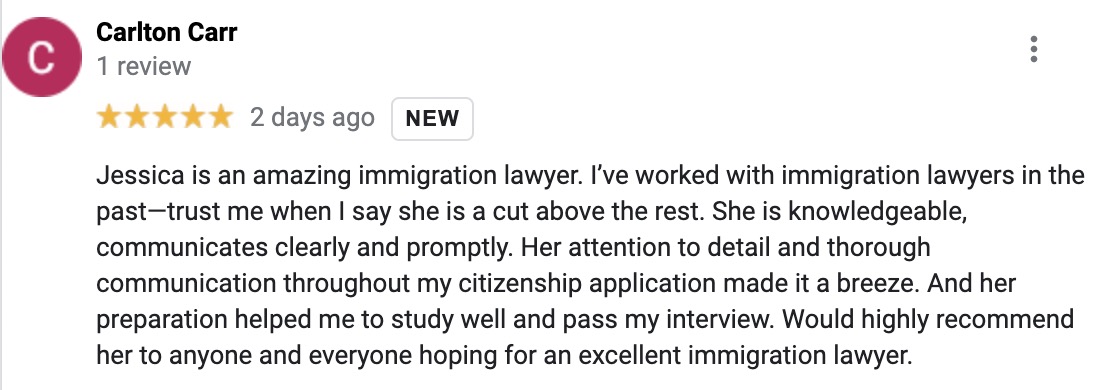The height and width of the screenshot is (390, 1104).
Task: Click the line starting 'communicates clearly and promptly'
Action: (513, 248)
